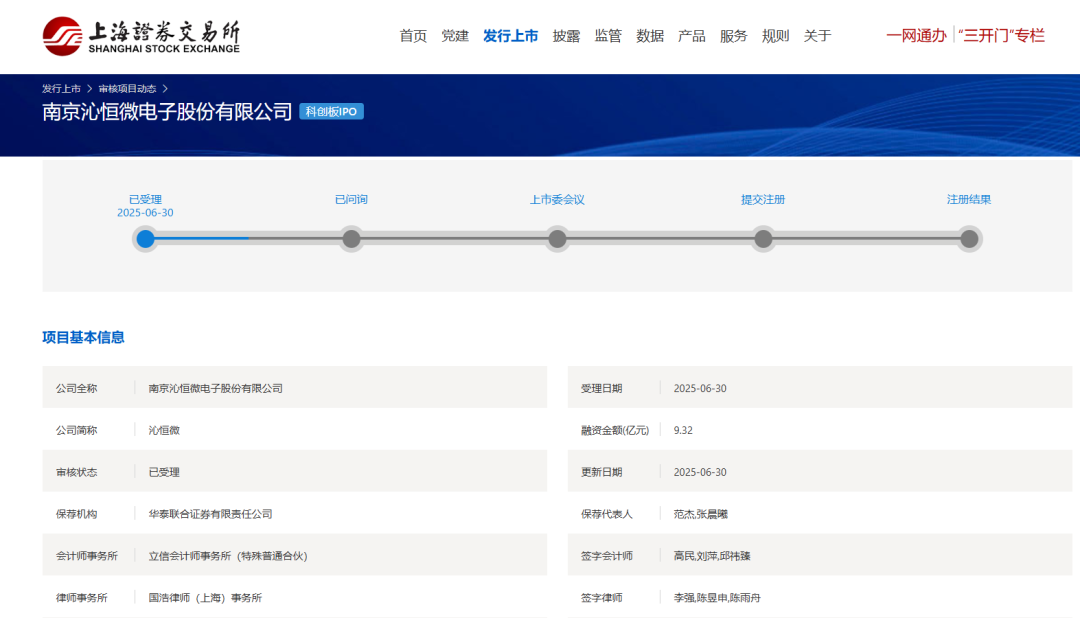Click the 项目基本信息 section heading

(x=83, y=338)
